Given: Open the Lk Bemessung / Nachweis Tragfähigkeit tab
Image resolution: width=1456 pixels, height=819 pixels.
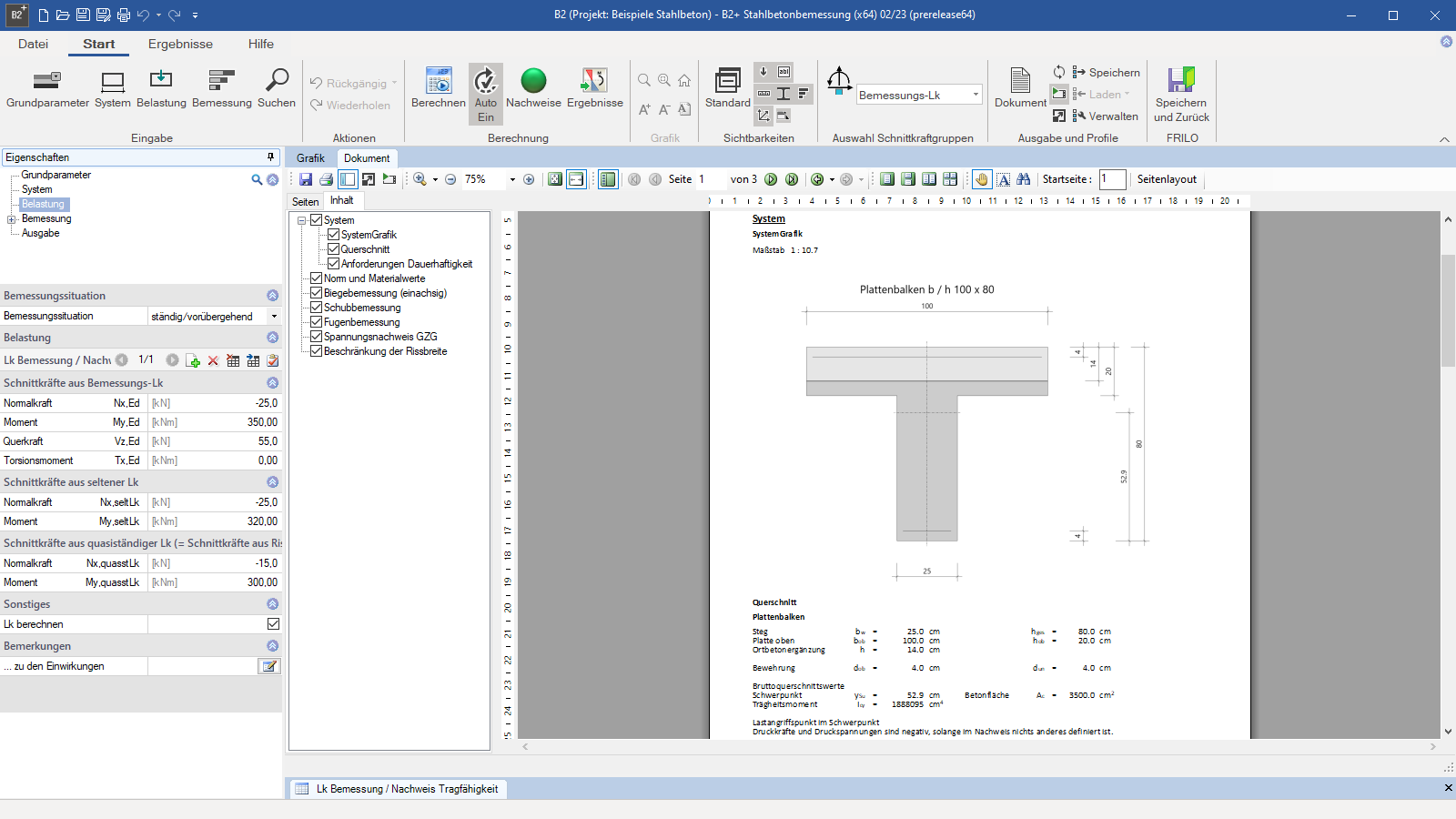Looking at the screenshot, I should pyautogui.click(x=398, y=789).
